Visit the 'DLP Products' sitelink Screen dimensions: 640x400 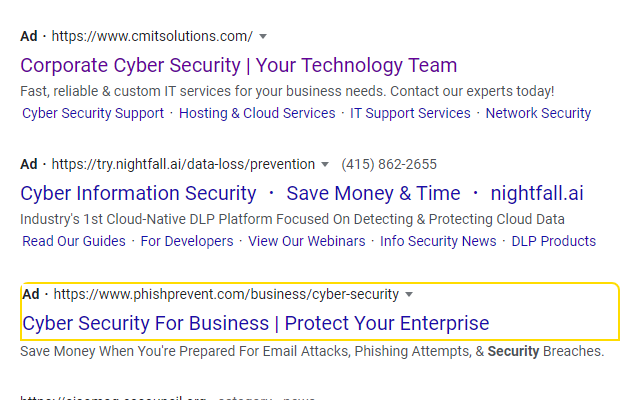554,241
